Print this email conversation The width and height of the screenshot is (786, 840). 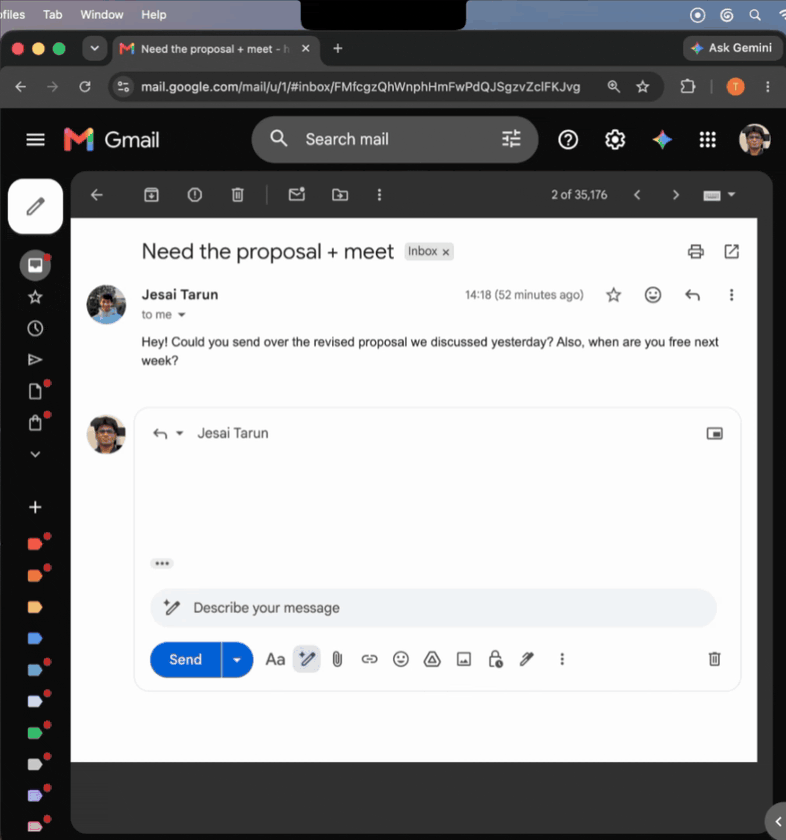(x=696, y=251)
